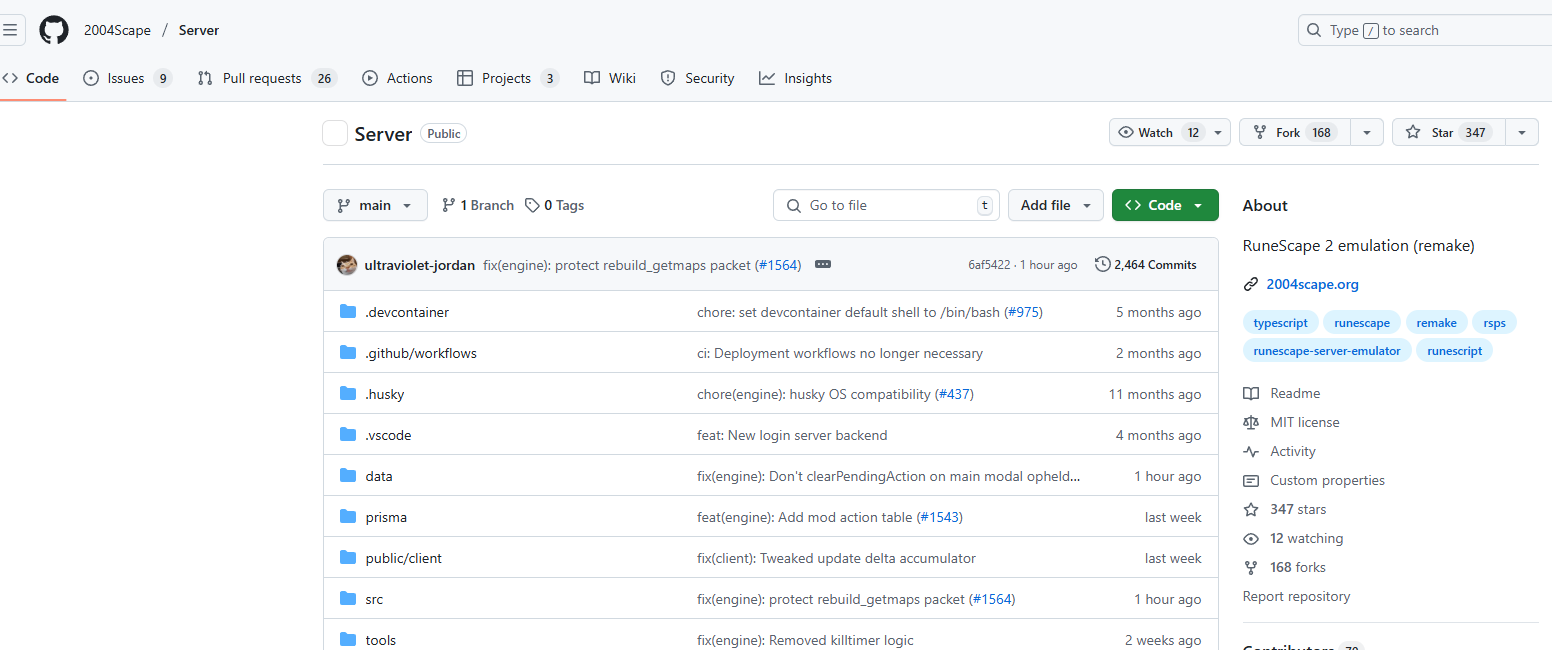Open the Pull requests tab
Image resolution: width=1552 pixels, height=650 pixels.
point(267,78)
